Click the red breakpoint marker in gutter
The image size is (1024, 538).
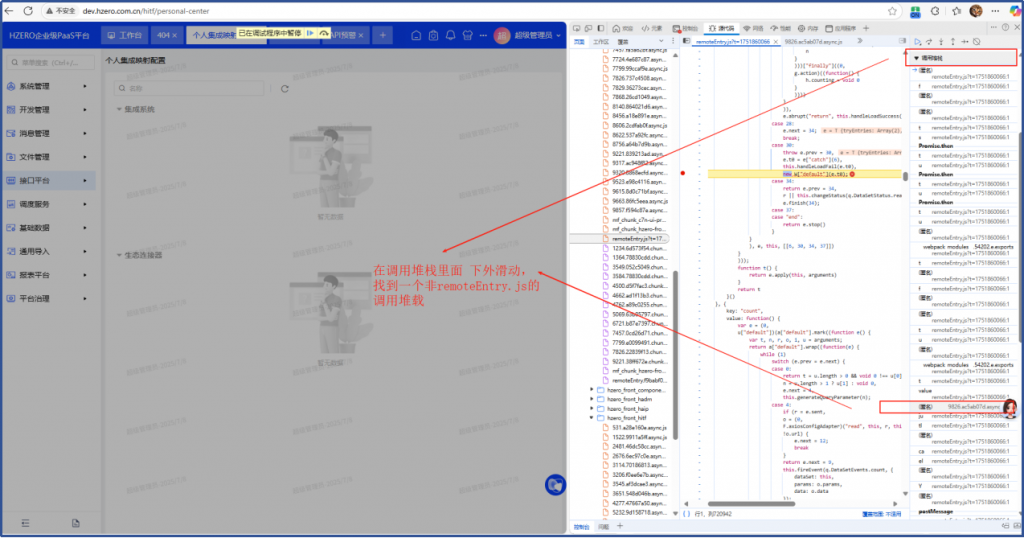(x=683, y=173)
